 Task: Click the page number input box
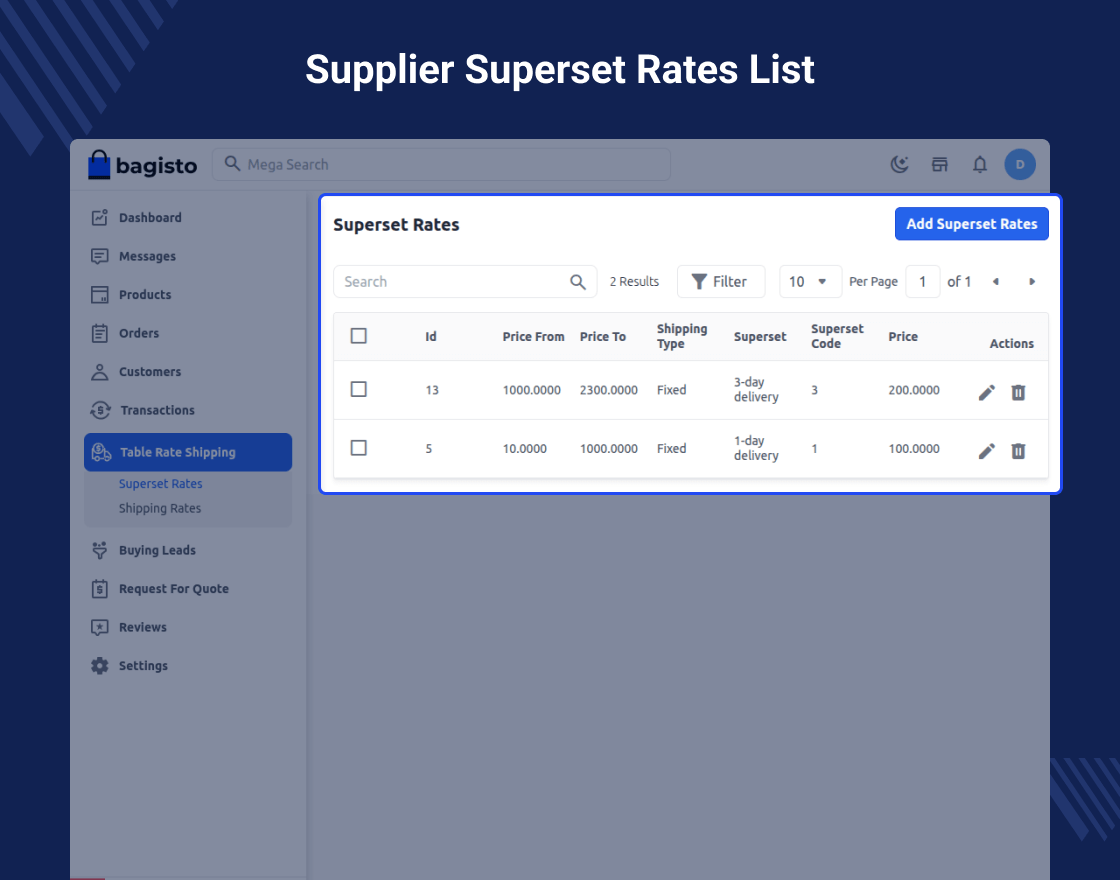click(x=922, y=281)
